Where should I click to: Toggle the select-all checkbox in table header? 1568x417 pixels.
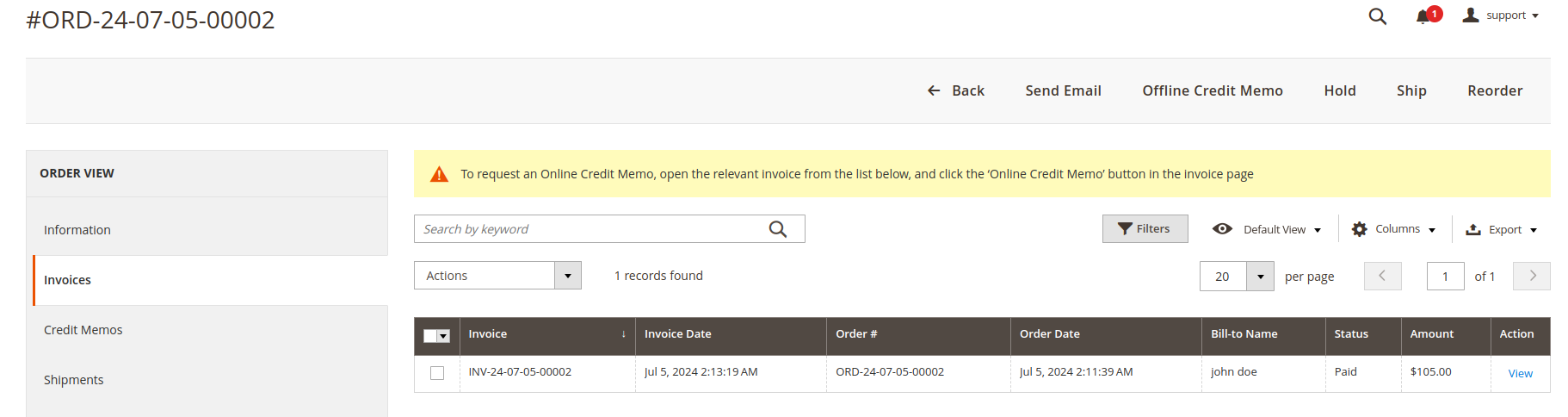(x=430, y=336)
